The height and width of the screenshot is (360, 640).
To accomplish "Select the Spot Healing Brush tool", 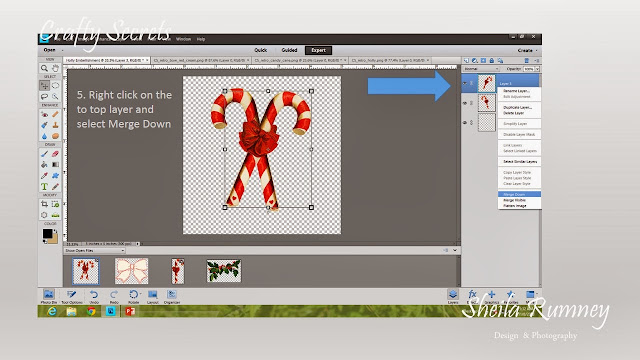I will coord(55,114).
